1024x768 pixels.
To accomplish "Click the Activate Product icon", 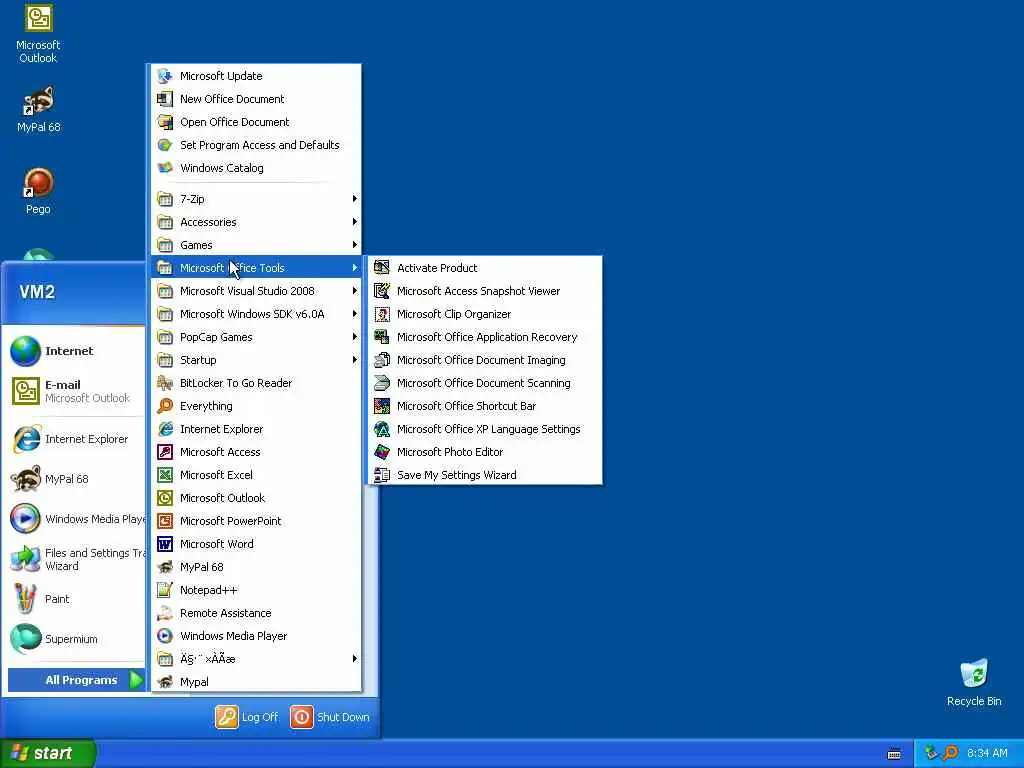I will (x=382, y=268).
